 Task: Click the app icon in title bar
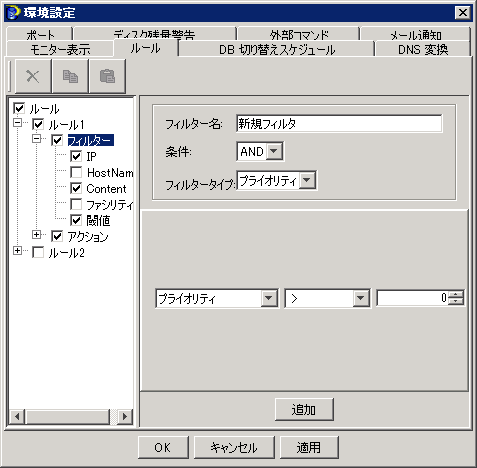point(13,13)
